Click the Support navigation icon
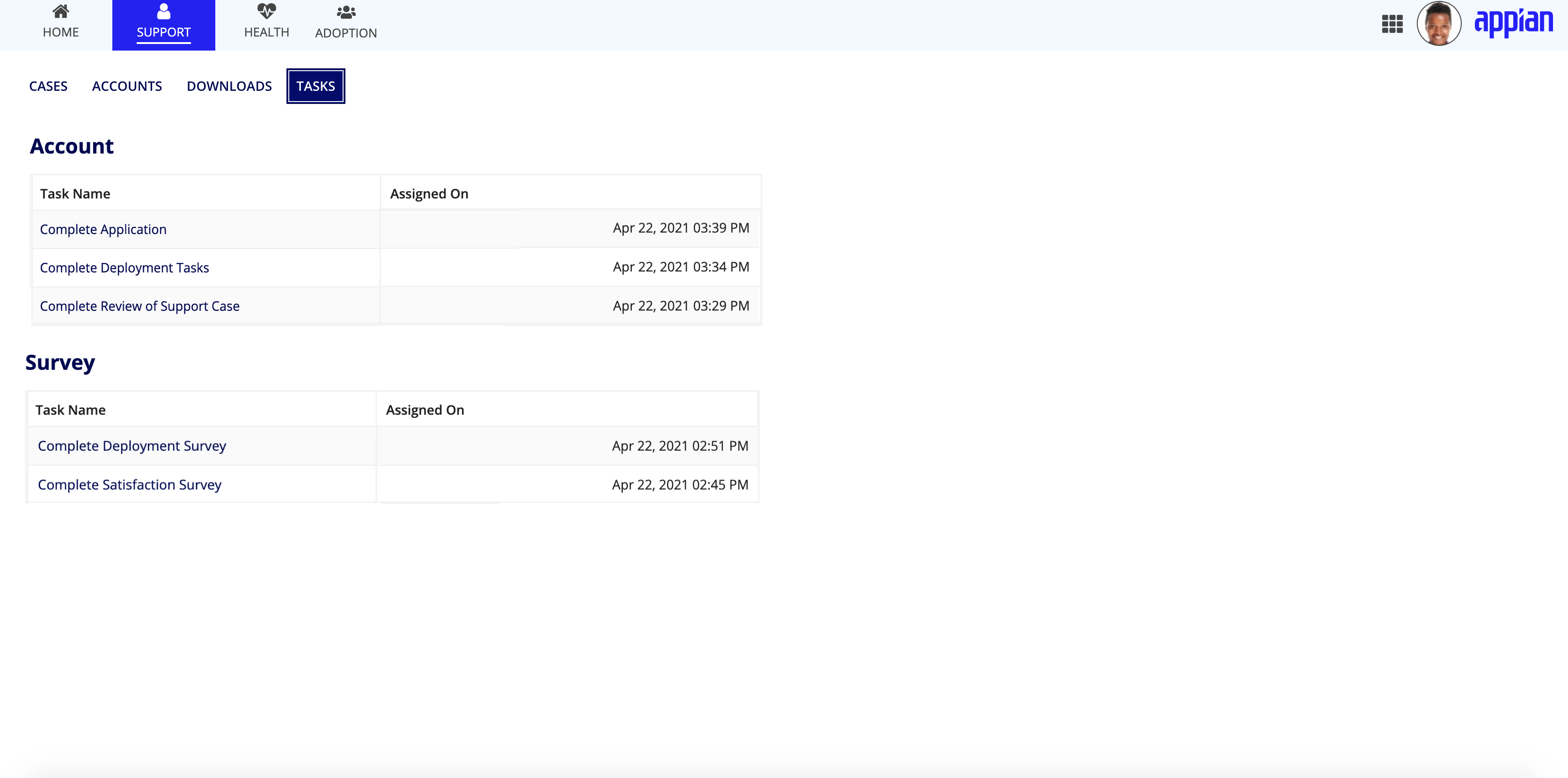 (x=164, y=11)
